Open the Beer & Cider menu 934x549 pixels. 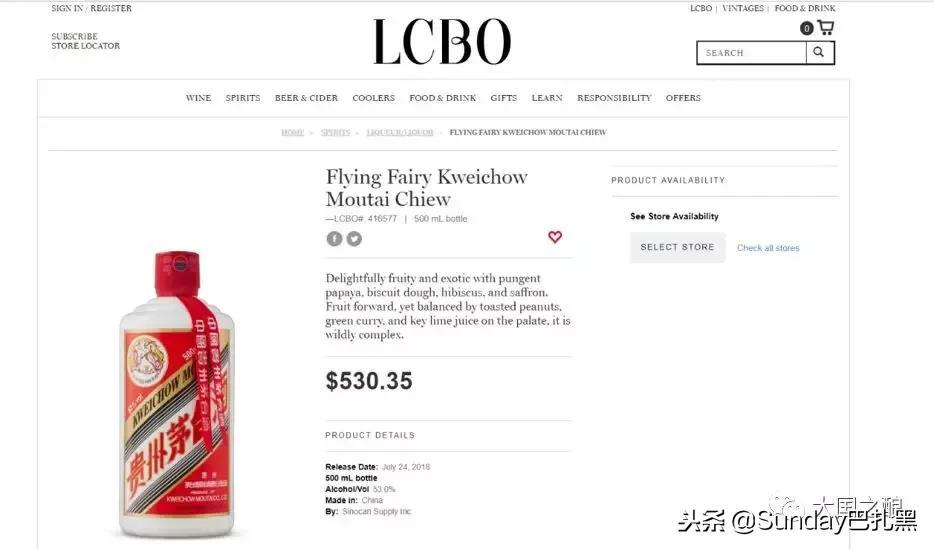click(306, 98)
